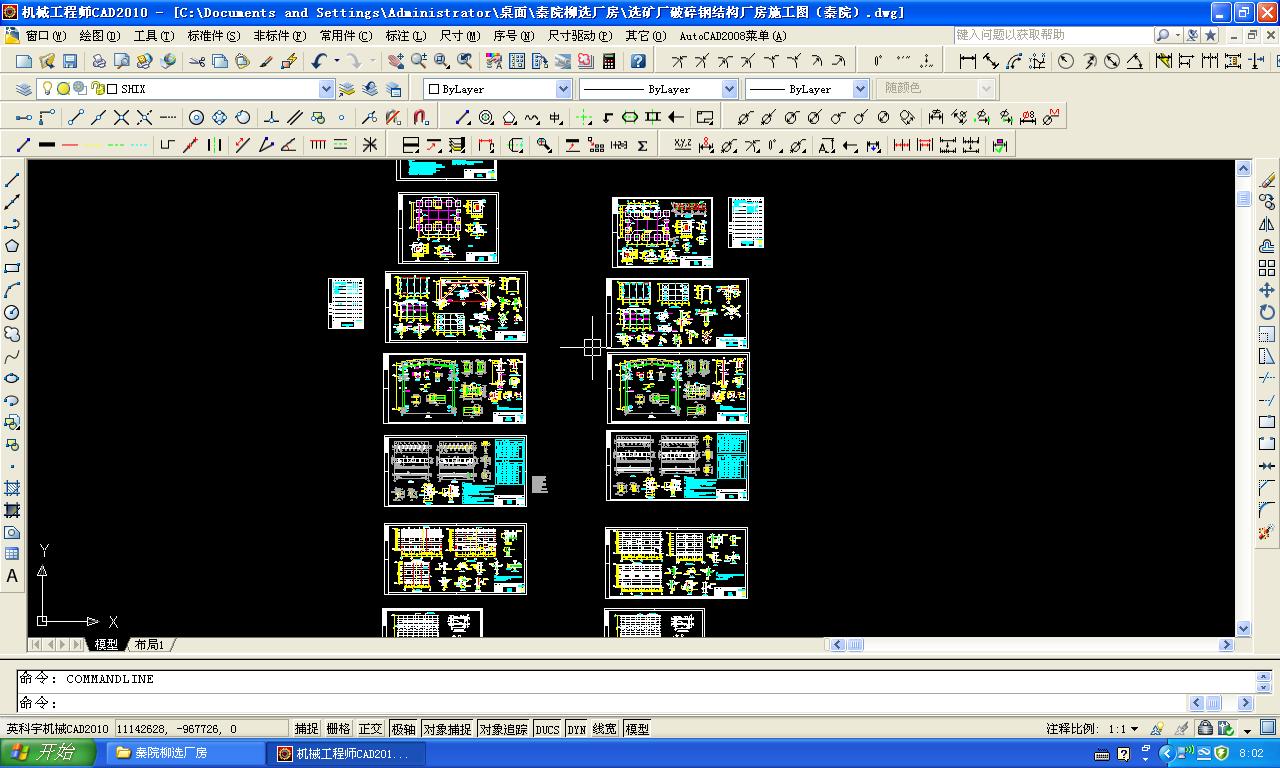Toggle DYN dynamic input in status bar
Image resolution: width=1280 pixels, height=768 pixels.
click(577, 729)
